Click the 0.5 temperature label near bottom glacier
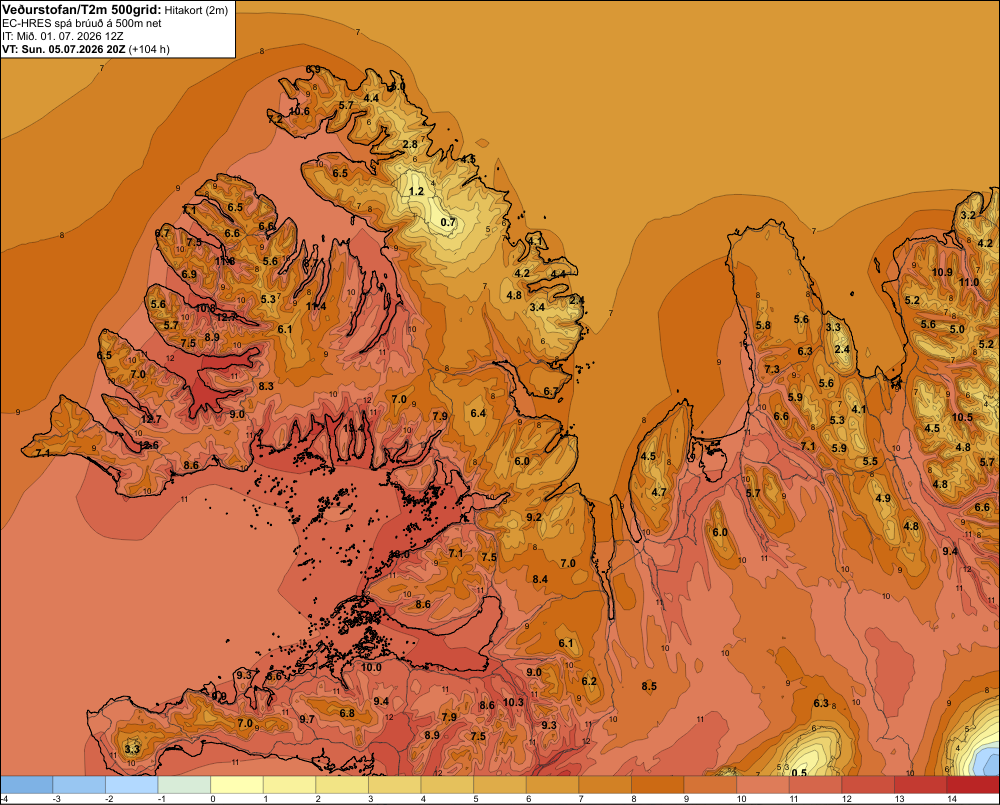 click(798, 773)
